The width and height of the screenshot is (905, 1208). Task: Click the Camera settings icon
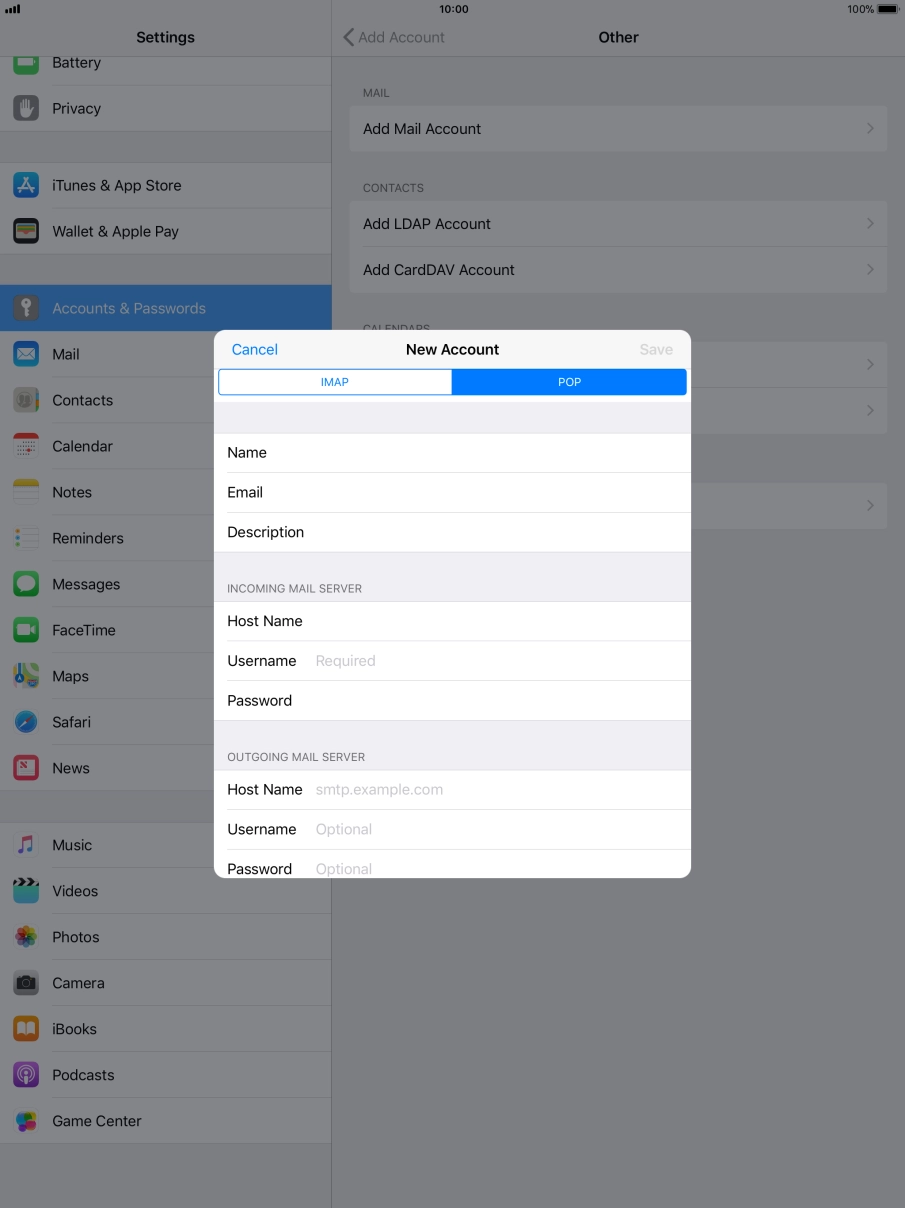25,983
